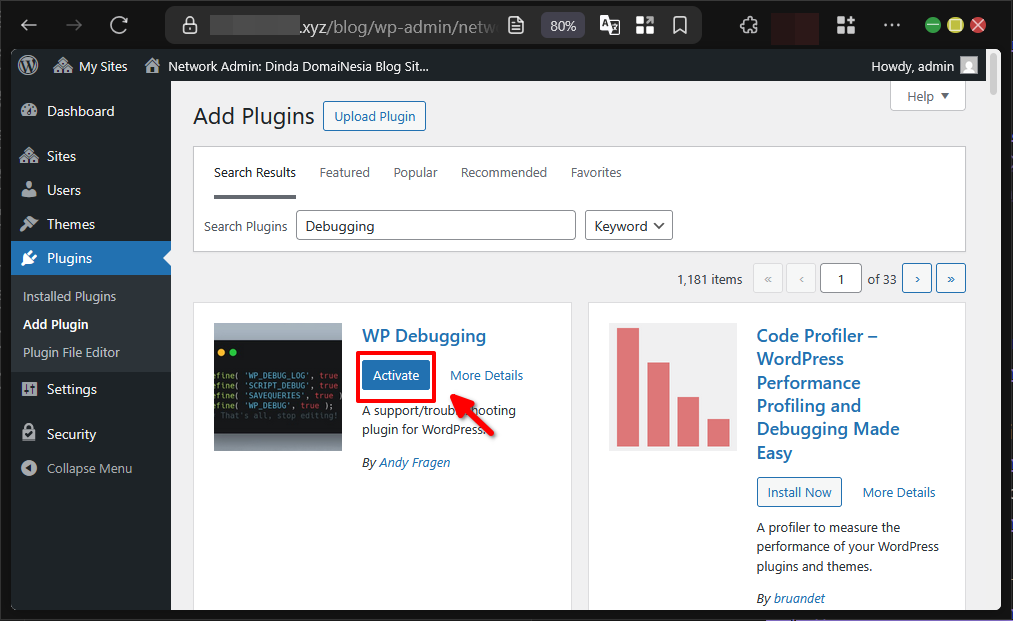
Task: Collapse the admin menu with its arrow icon
Action: pyautogui.click(x=29, y=468)
